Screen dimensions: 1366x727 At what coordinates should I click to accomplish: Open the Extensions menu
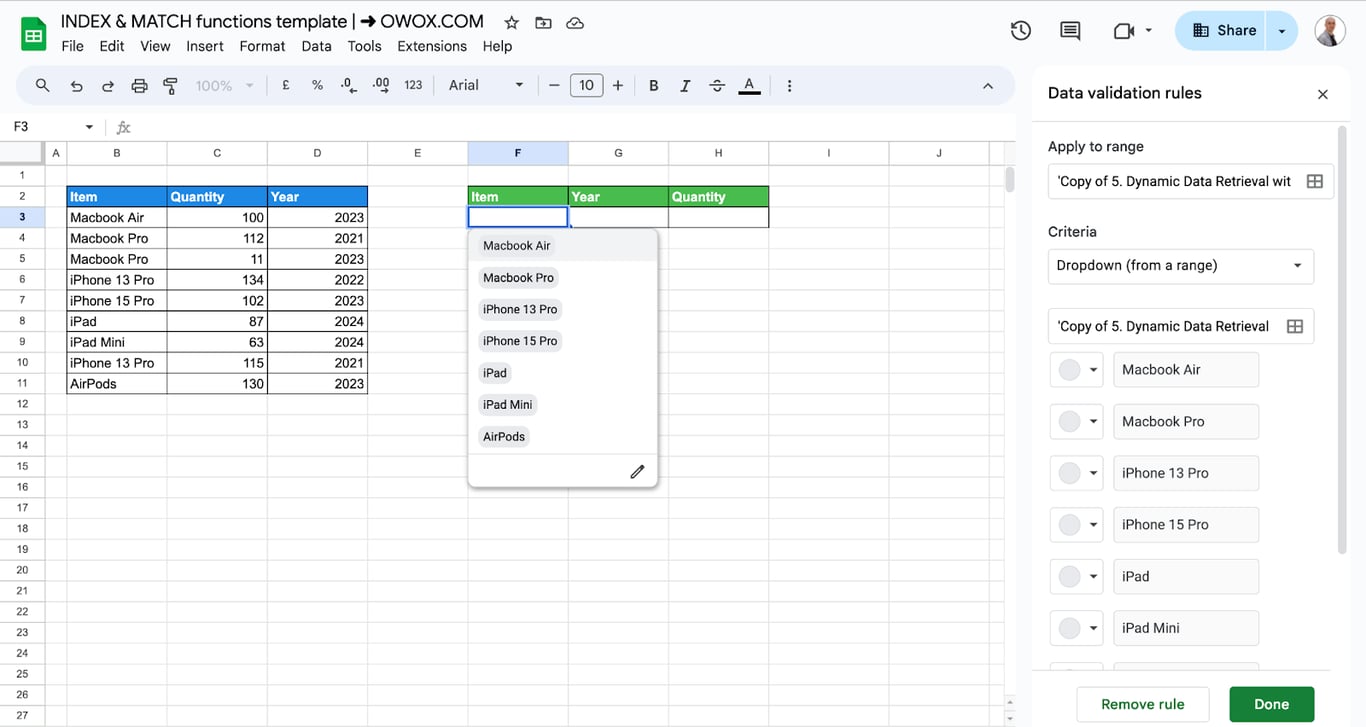point(432,46)
